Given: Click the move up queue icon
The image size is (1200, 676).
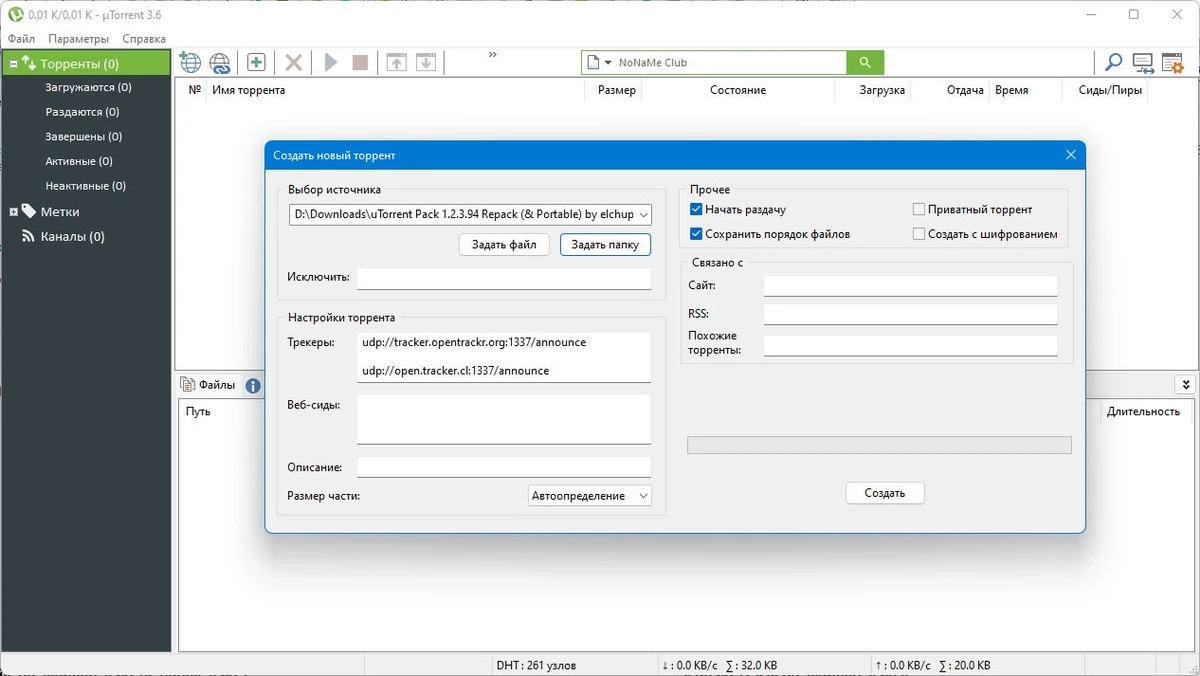Looking at the screenshot, I should pyautogui.click(x=397, y=62).
